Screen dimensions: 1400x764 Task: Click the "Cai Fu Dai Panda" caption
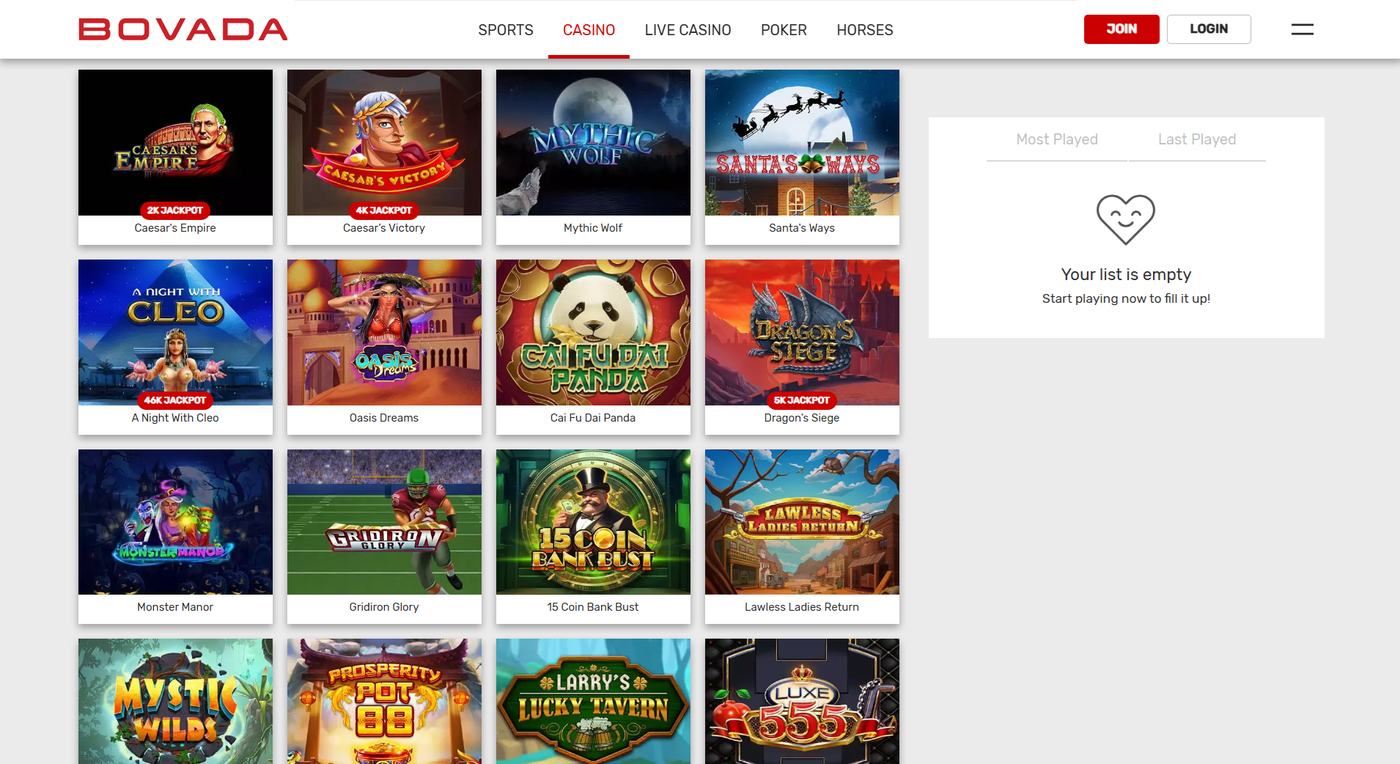click(x=593, y=418)
